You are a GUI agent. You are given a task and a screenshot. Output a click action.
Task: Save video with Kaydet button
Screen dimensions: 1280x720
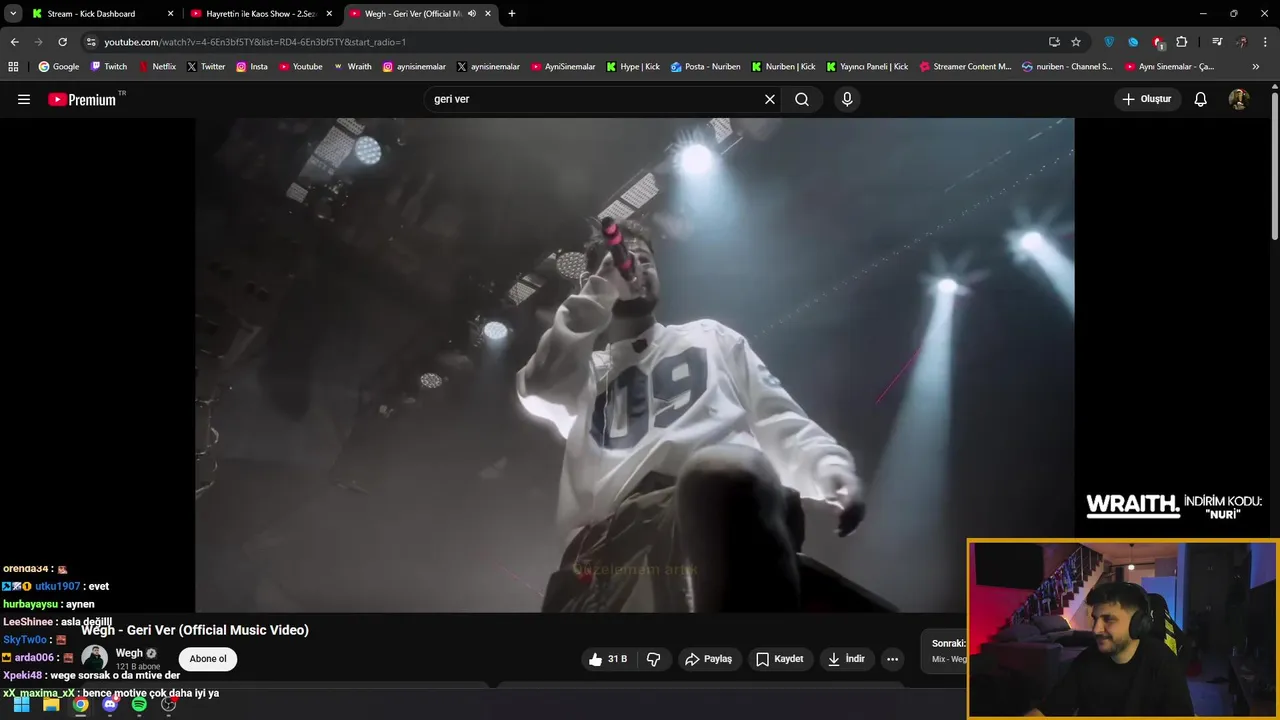tap(780, 659)
